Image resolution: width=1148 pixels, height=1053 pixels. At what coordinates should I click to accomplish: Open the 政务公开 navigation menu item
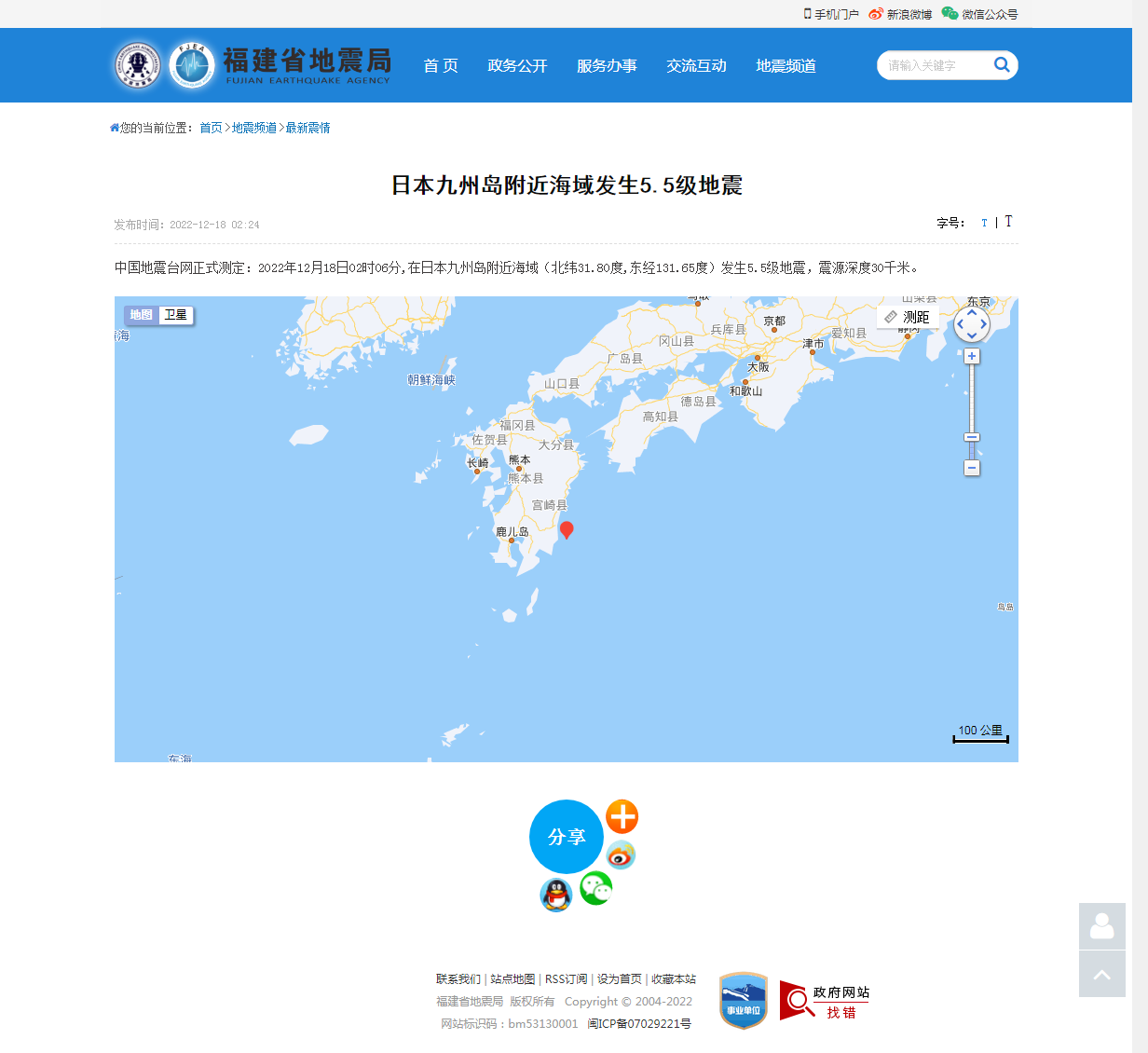coord(518,65)
